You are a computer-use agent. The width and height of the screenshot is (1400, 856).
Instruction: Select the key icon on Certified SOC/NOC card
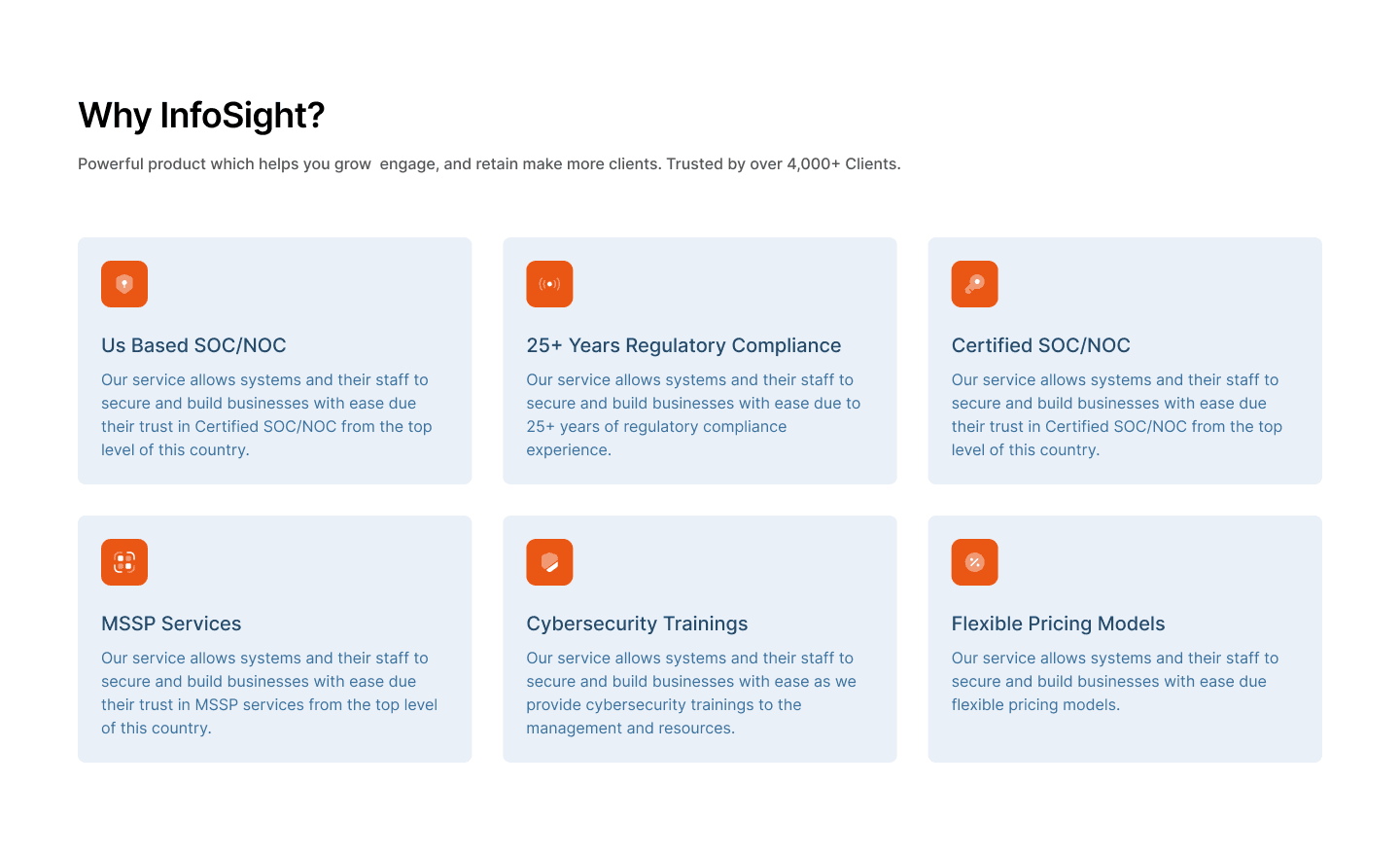(x=974, y=283)
